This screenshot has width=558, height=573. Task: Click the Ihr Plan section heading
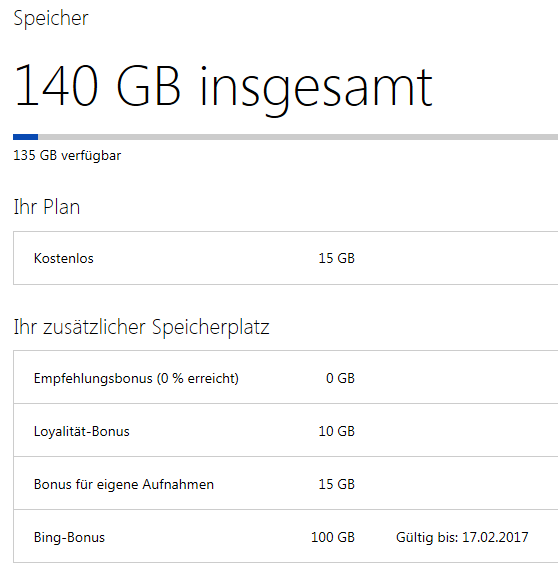pos(47,207)
